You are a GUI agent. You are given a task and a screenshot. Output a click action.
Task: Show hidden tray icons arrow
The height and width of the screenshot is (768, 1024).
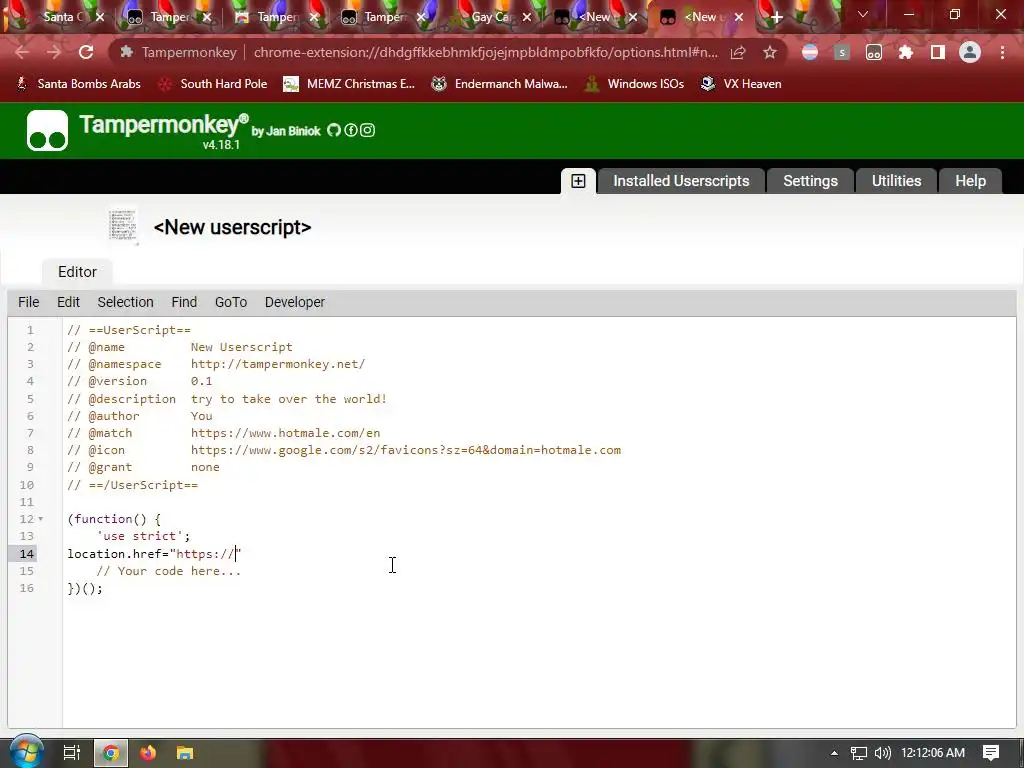[834, 753]
